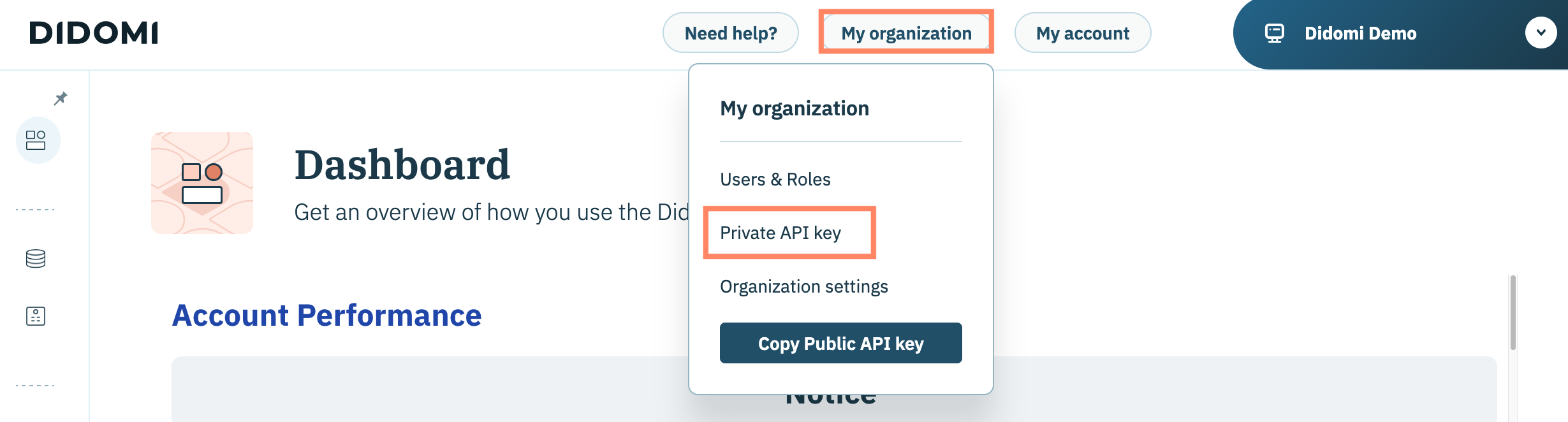This screenshot has width=1568, height=422.
Task: Click the Dashboard illustration thumbnail
Action: [202, 183]
